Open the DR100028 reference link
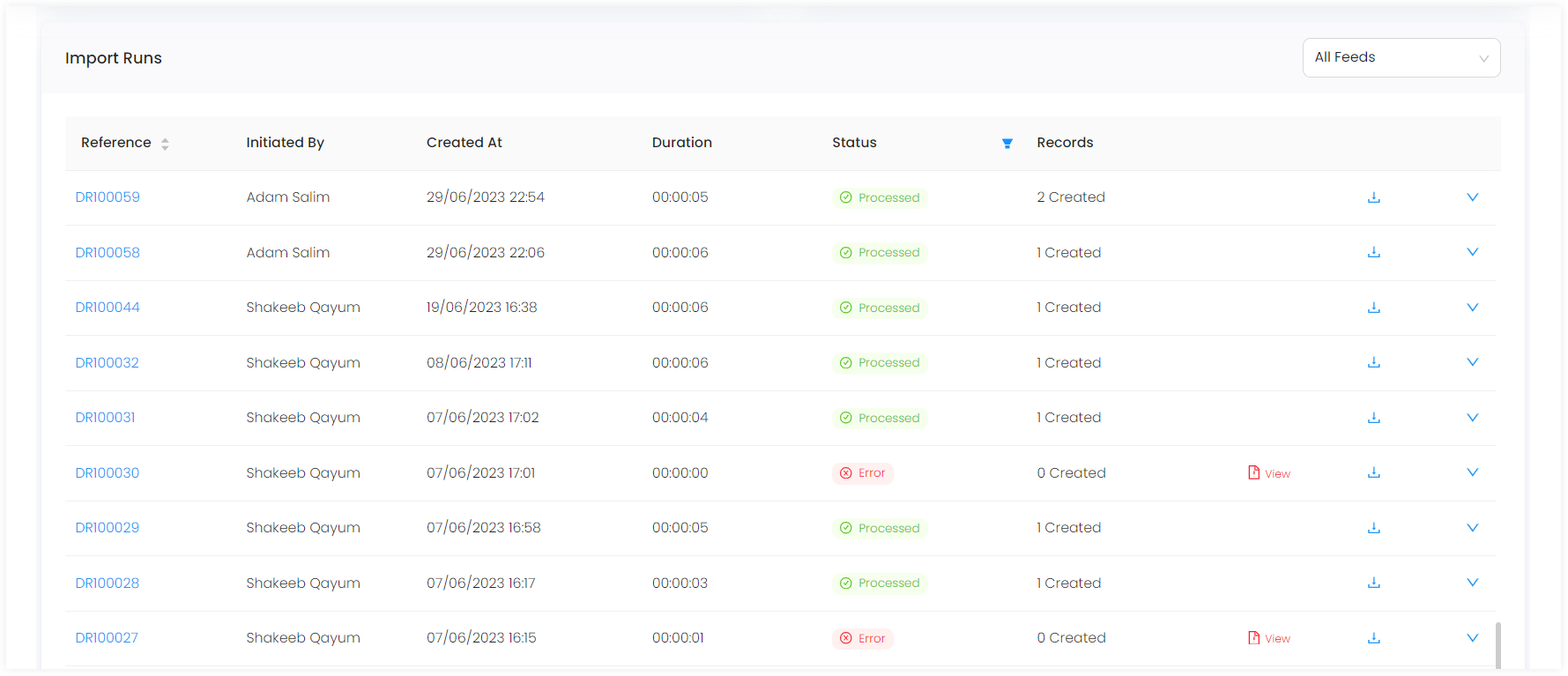1568x676 pixels. 107,583
